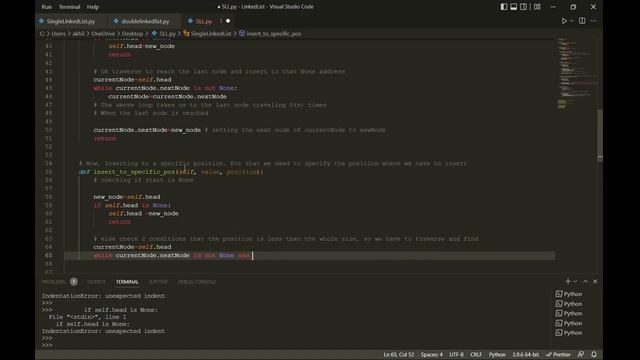Screen dimensions: 640x360
Task: Select the third Python terminal in list
Action: click(x=569, y=313)
